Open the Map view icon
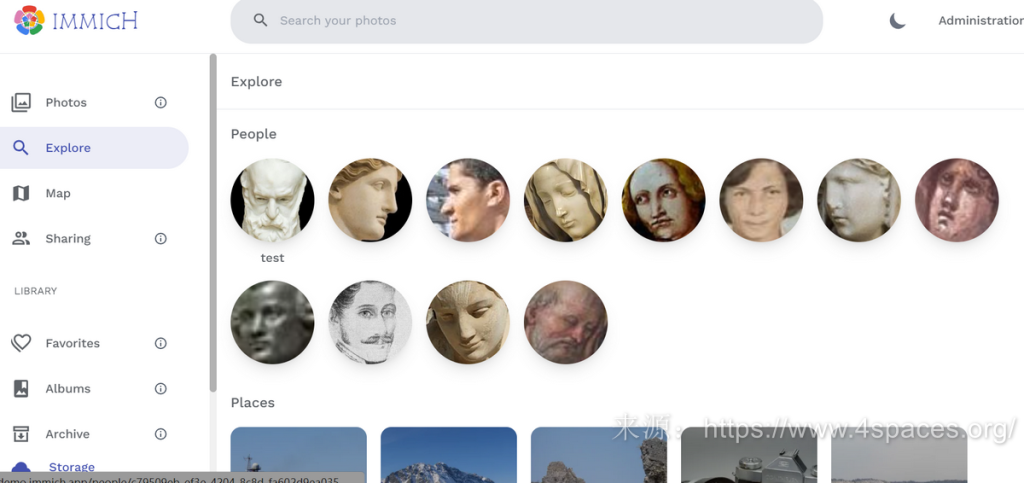 click(21, 193)
